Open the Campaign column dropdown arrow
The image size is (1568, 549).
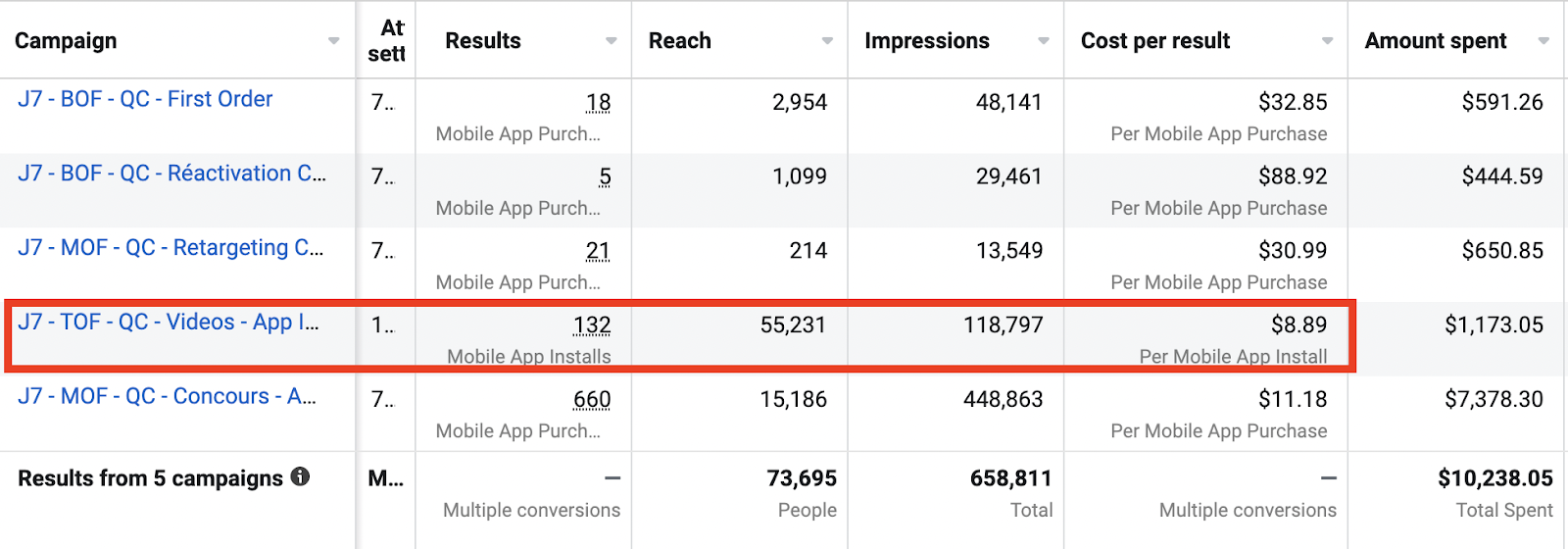333,41
